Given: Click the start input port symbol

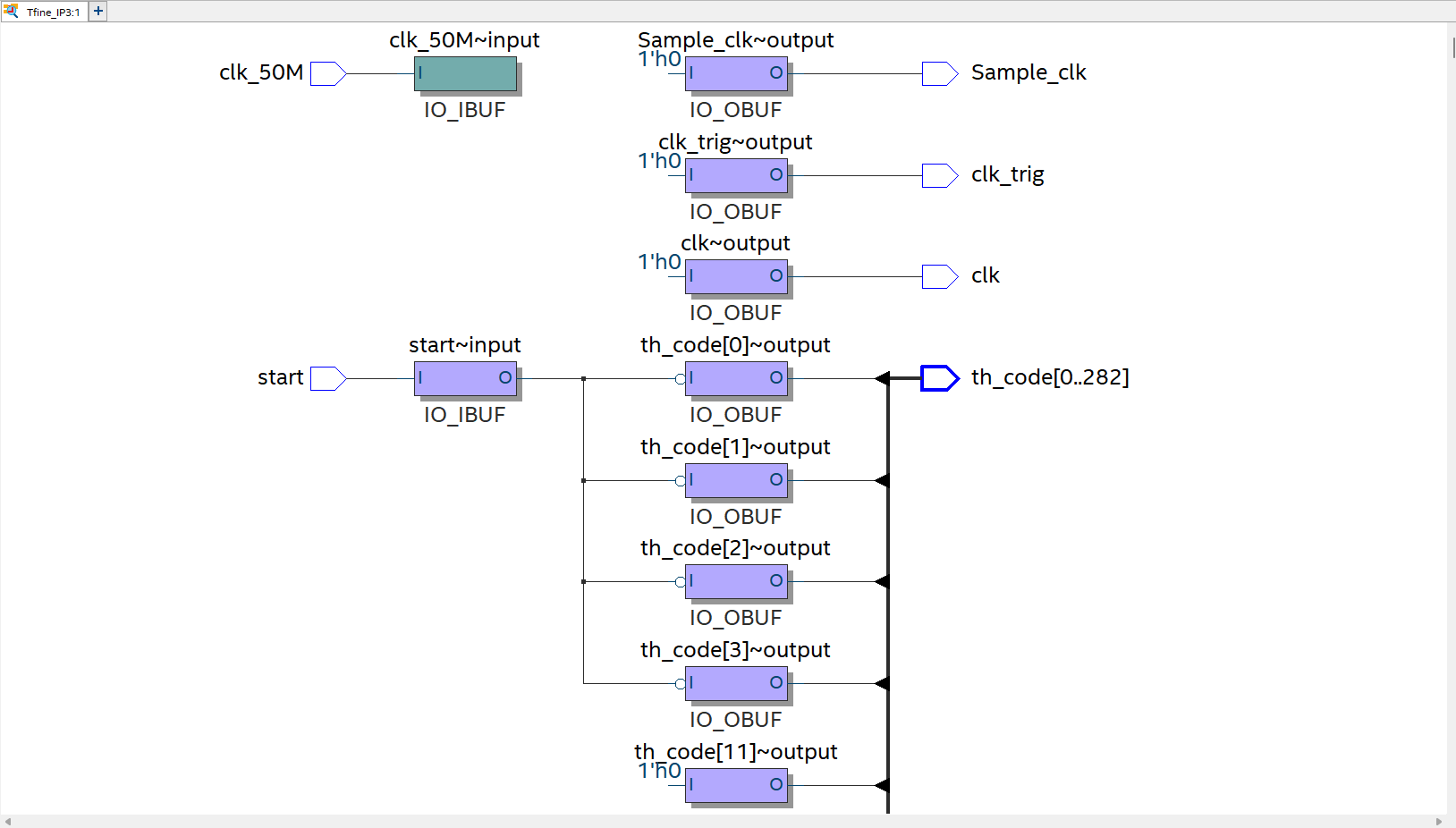Looking at the screenshot, I should (327, 378).
